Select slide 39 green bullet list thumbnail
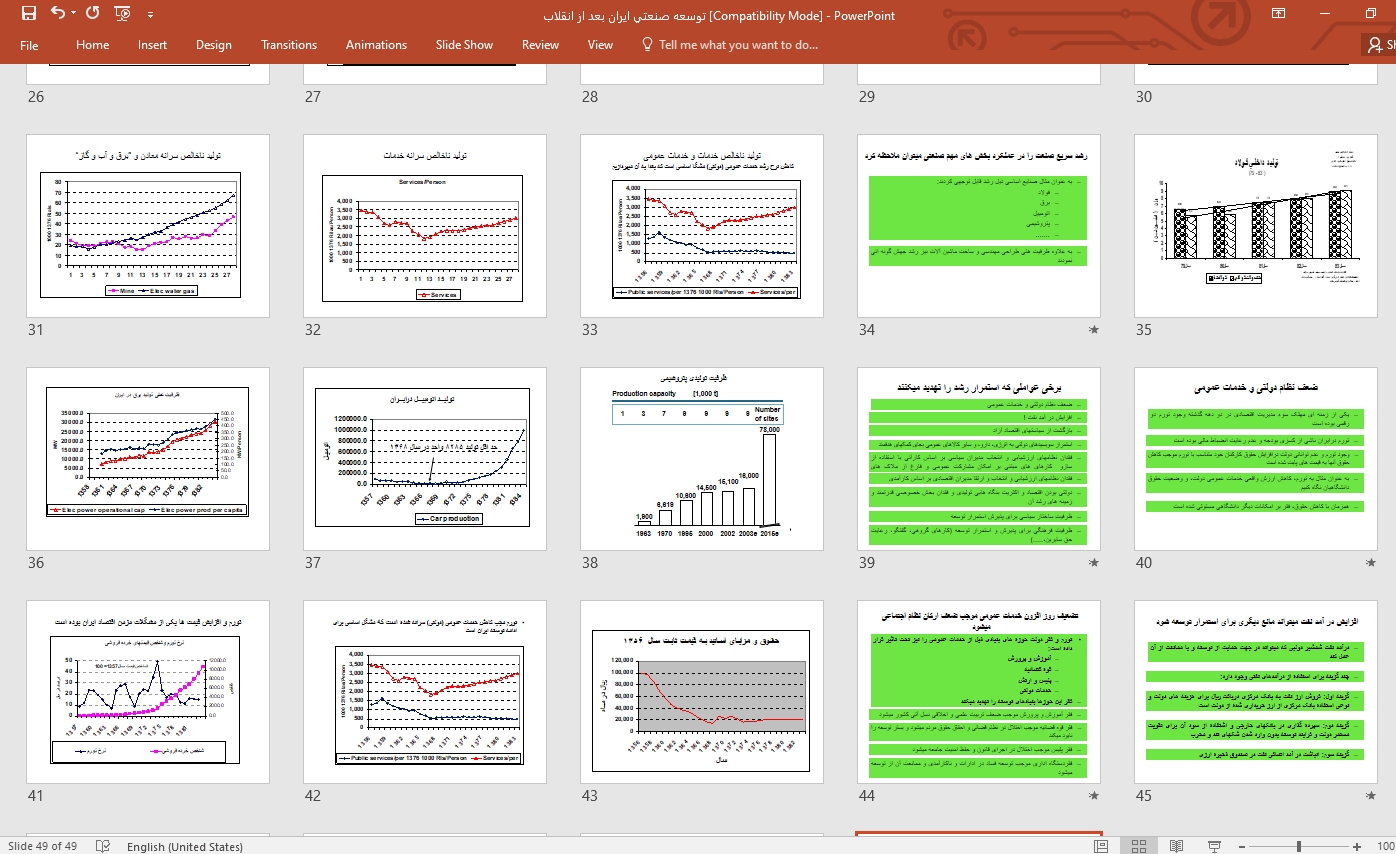 coord(979,459)
